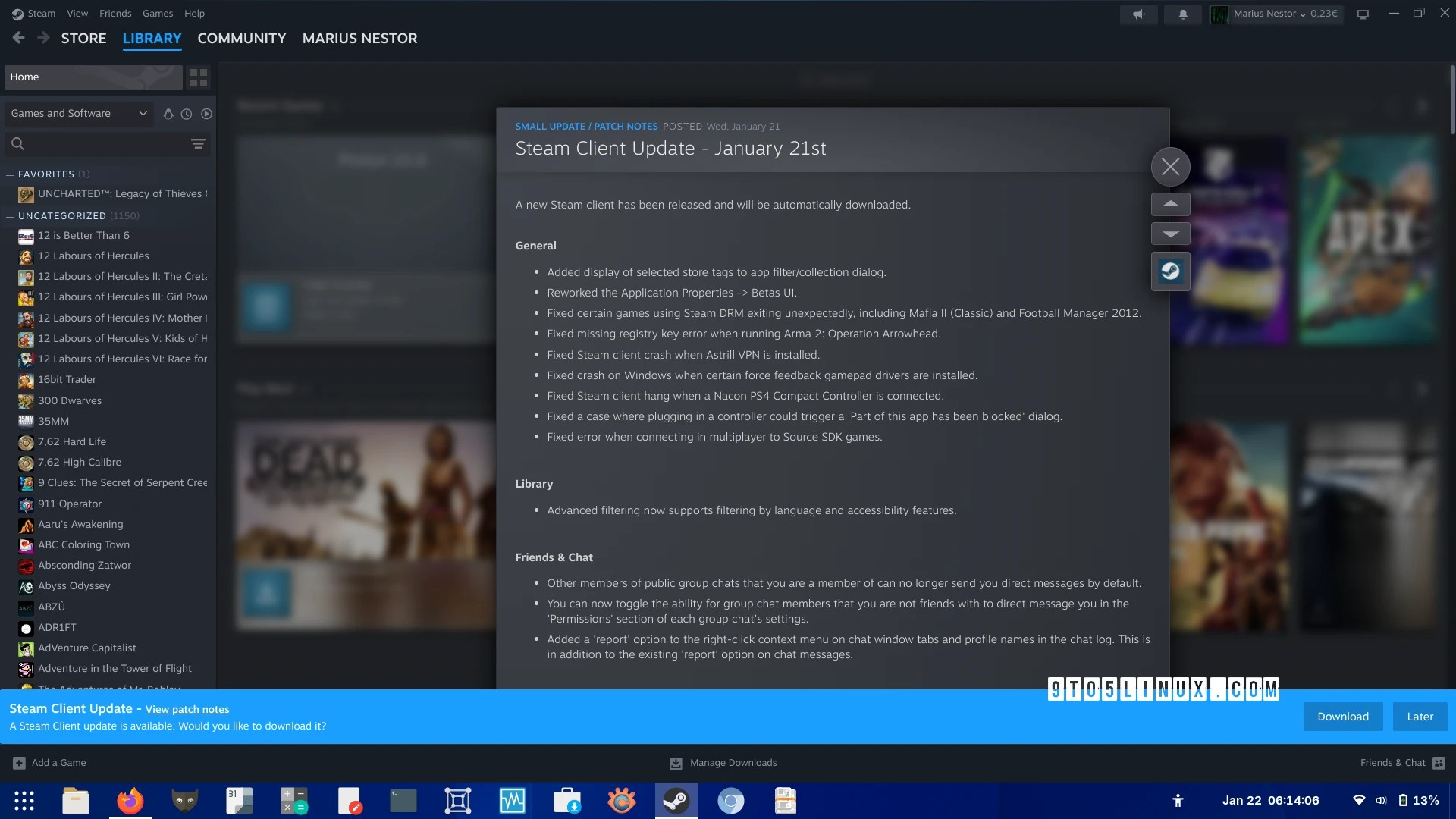Navigate to the next patch note via down arrow
Viewport: 1456px width, 819px height.
1170,234
